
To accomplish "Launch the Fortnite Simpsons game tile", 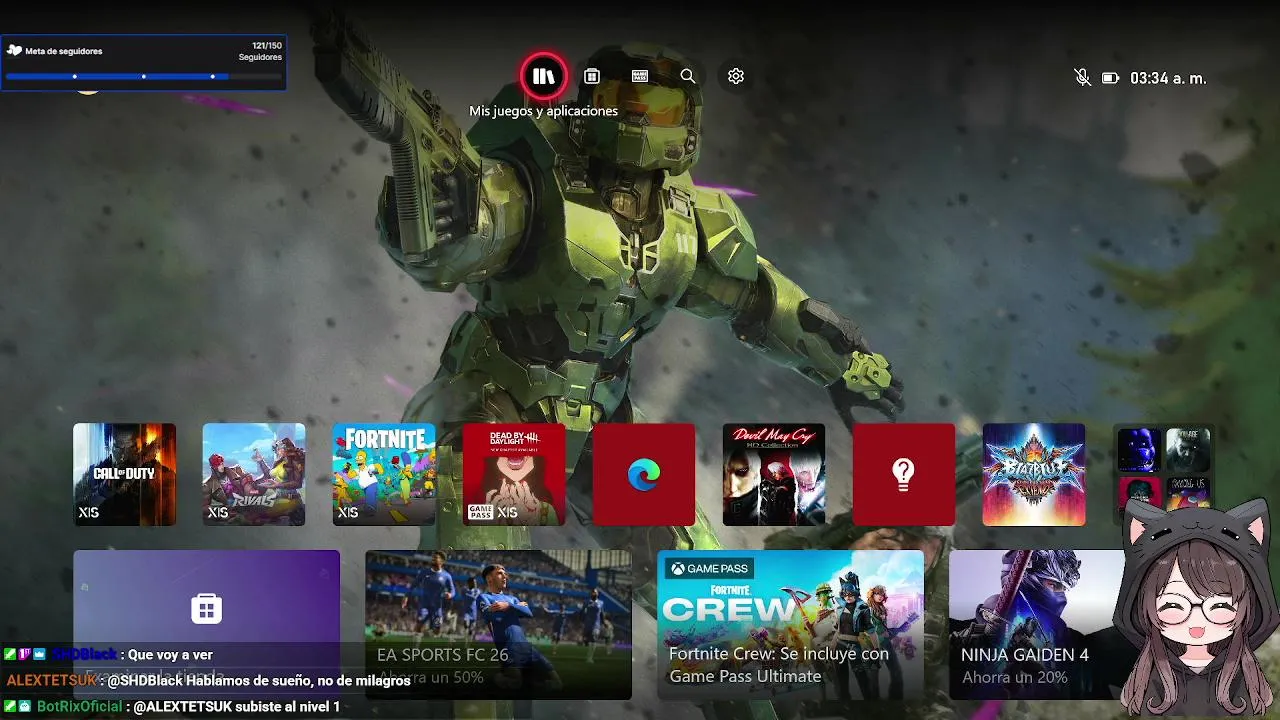I will pyautogui.click(x=384, y=474).
